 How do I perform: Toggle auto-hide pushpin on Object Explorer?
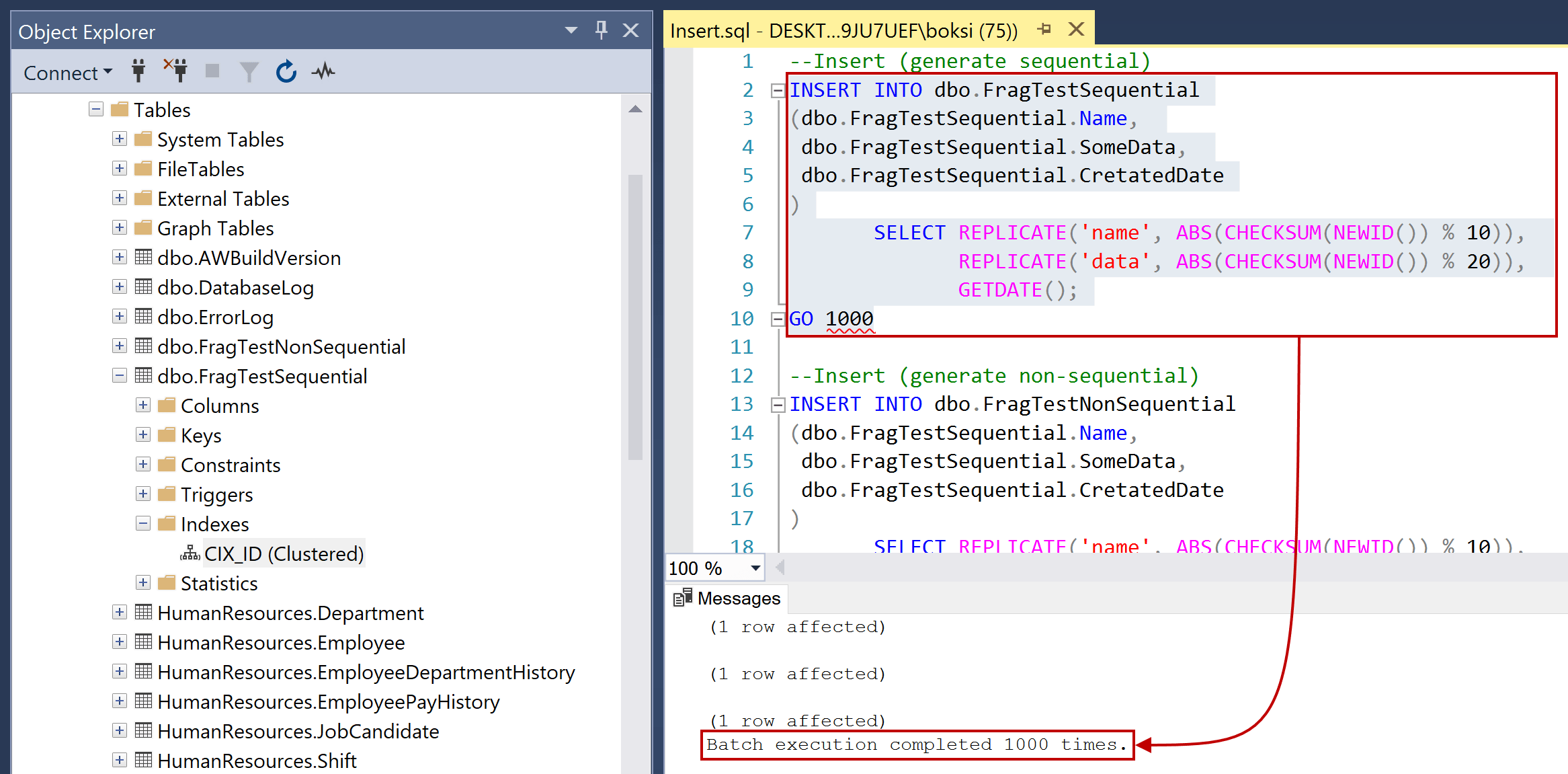(x=601, y=30)
